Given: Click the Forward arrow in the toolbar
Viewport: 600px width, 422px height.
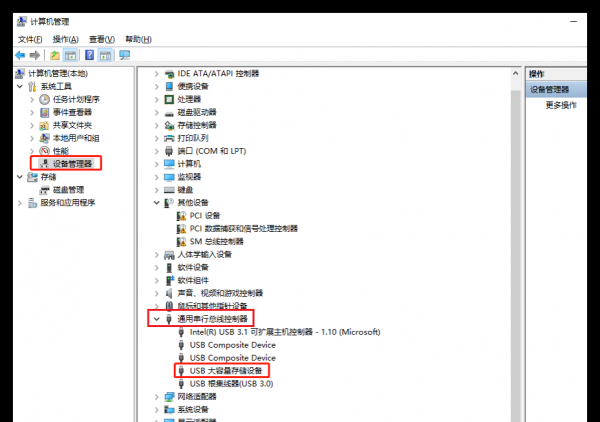Looking at the screenshot, I should click(x=35, y=55).
